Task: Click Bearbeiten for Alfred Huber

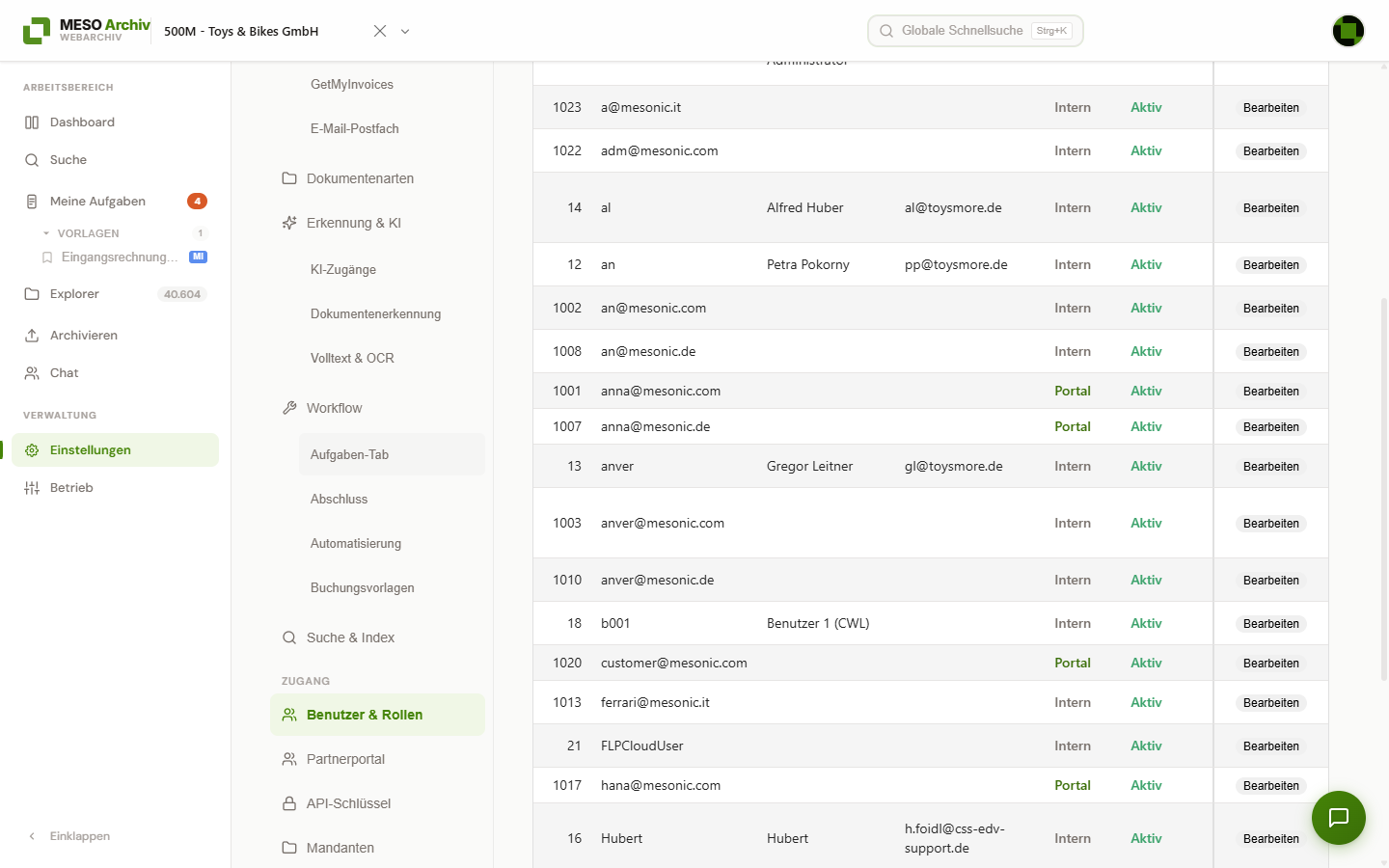Action: (x=1271, y=208)
